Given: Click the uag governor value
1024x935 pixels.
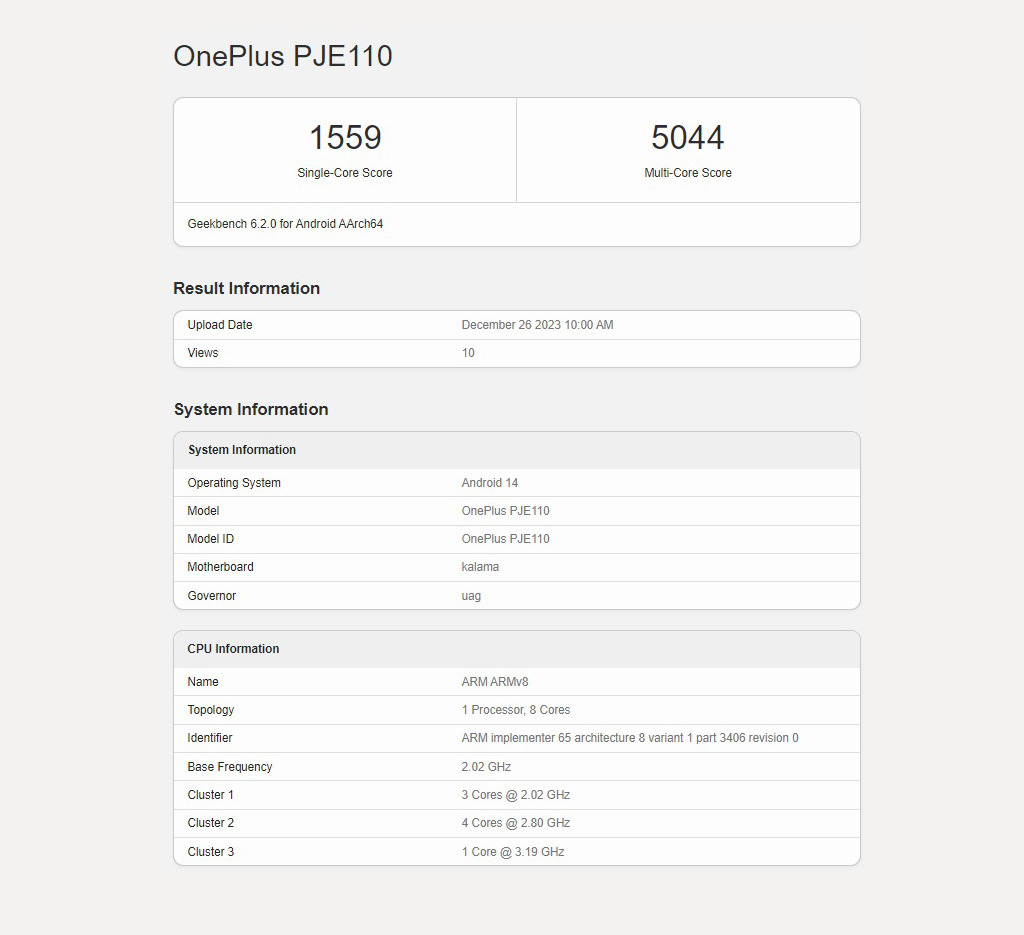Looking at the screenshot, I should click(x=471, y=596).
